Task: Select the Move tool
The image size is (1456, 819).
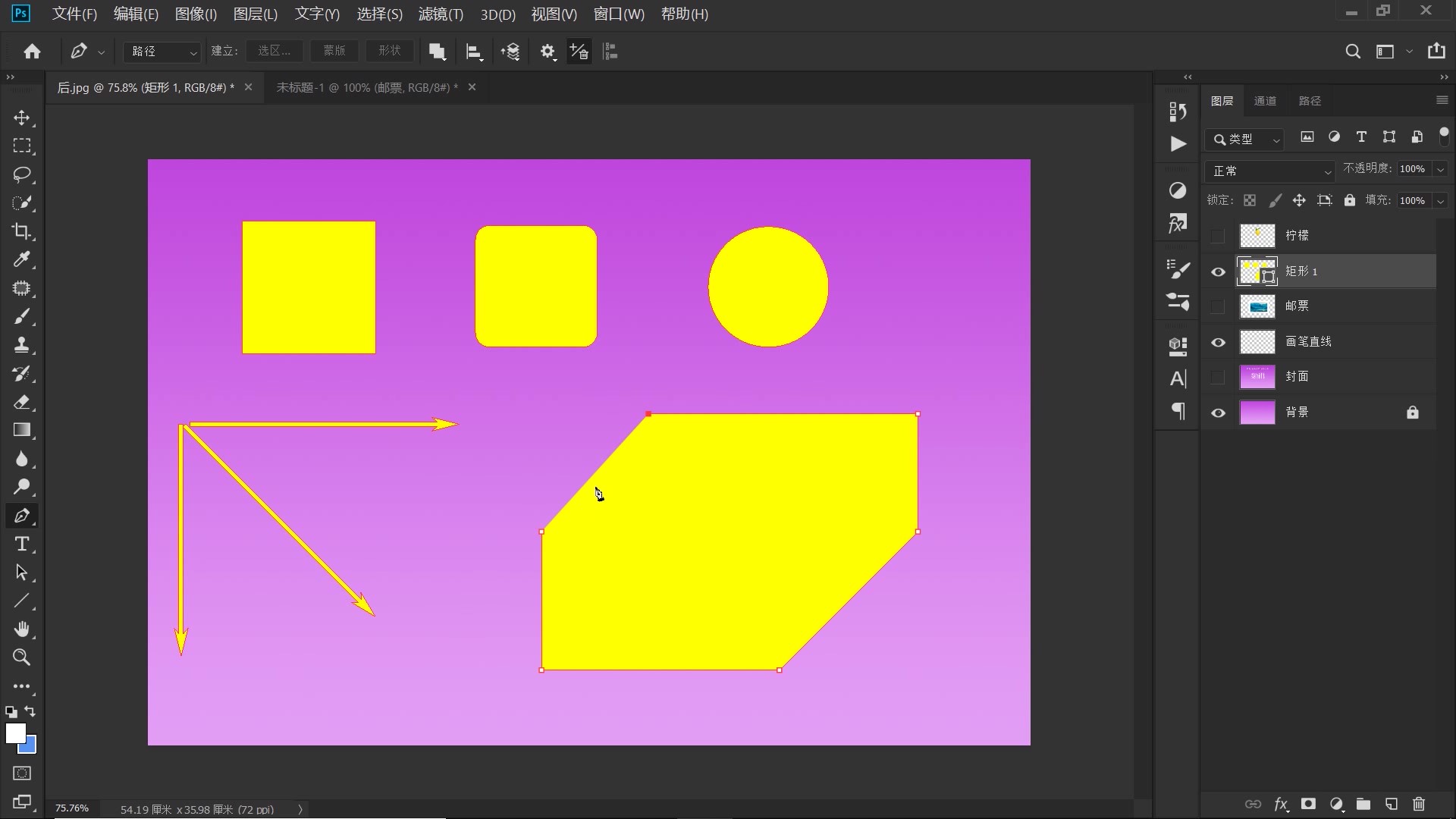Action: tap(21, 118)
